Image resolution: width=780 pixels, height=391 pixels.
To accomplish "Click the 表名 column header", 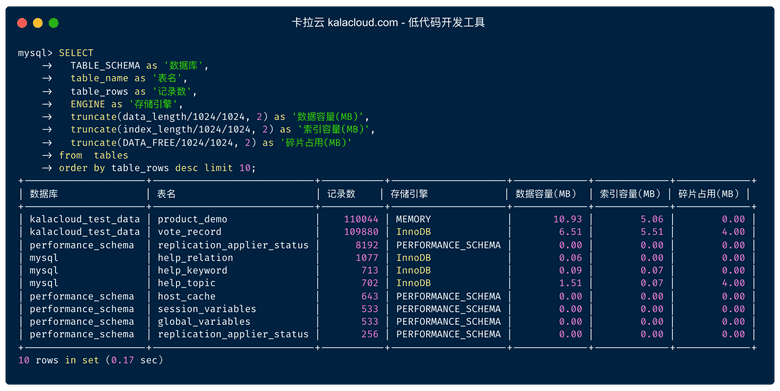I will coord(166,194).
